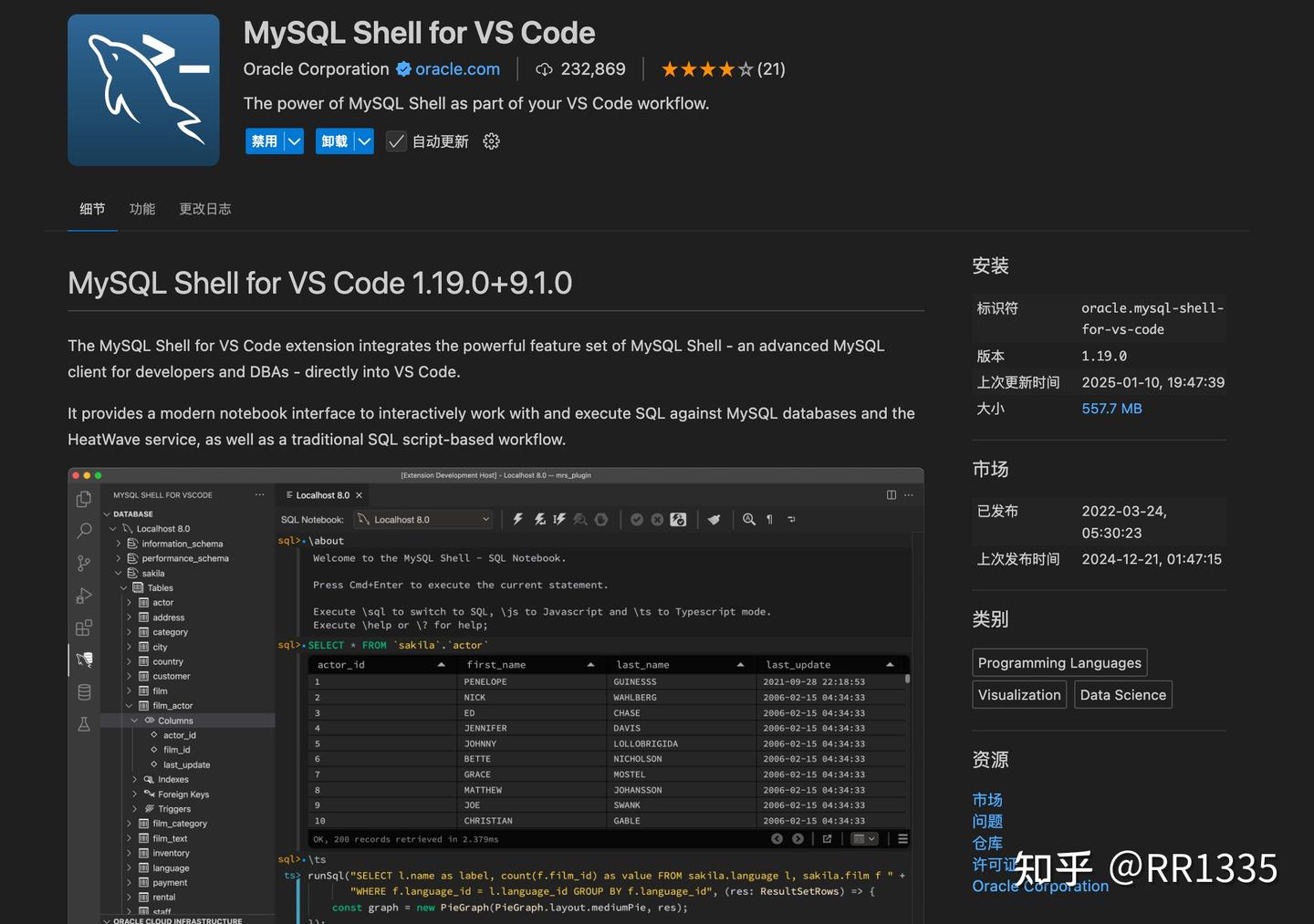Switch to the 功能 tab

coord(142,208)
